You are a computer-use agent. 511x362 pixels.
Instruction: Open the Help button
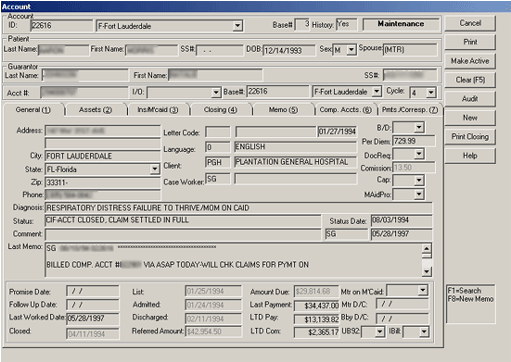[470, 156]
